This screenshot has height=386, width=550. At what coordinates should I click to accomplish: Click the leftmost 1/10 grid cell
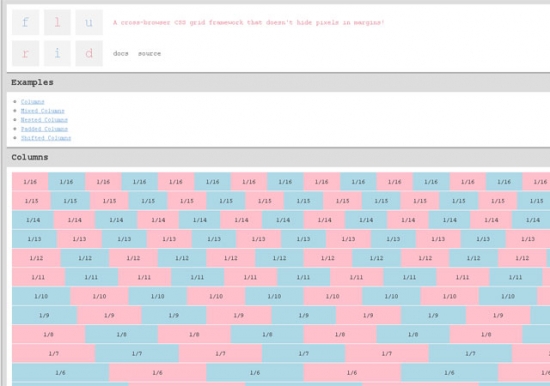point(41,297)
